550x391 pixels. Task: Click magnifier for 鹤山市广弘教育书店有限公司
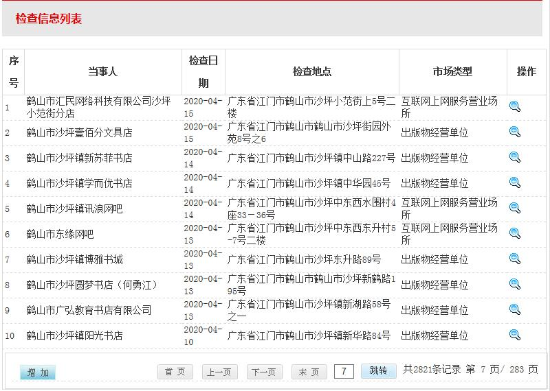(x=515, y=309)
